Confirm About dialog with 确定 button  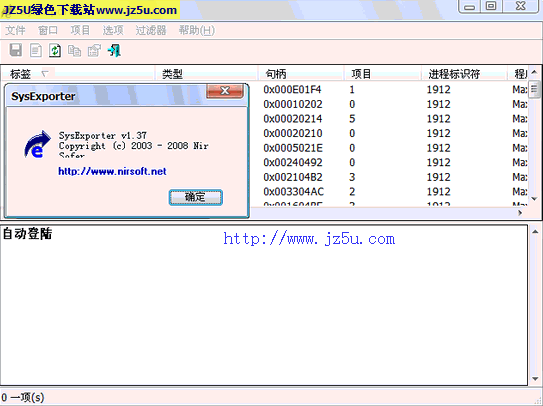tap(196, 197)
